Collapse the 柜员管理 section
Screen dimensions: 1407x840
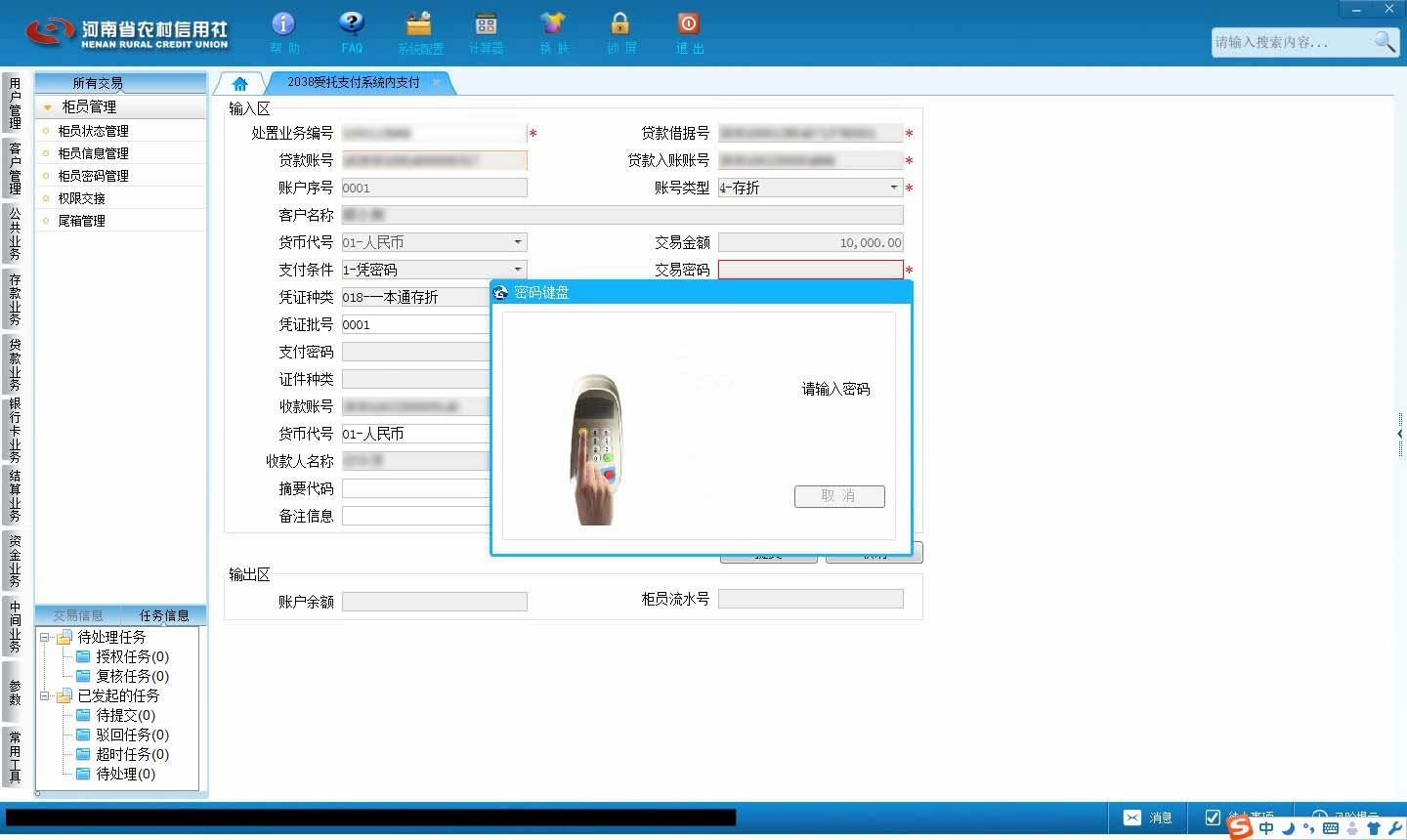pos(47,107)
